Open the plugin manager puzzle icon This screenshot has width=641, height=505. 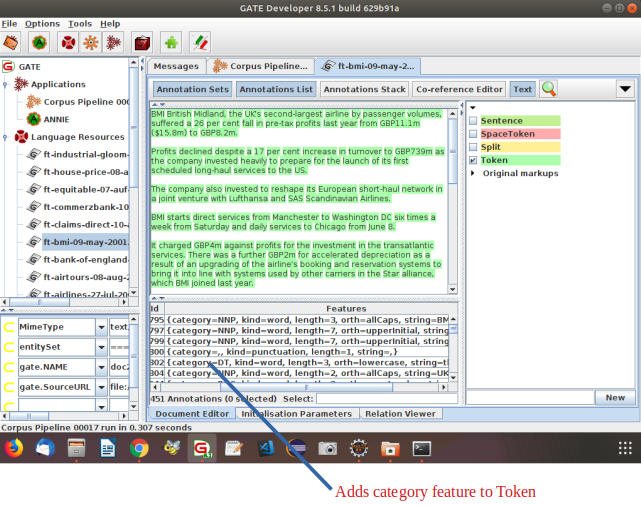coord(171,43)
